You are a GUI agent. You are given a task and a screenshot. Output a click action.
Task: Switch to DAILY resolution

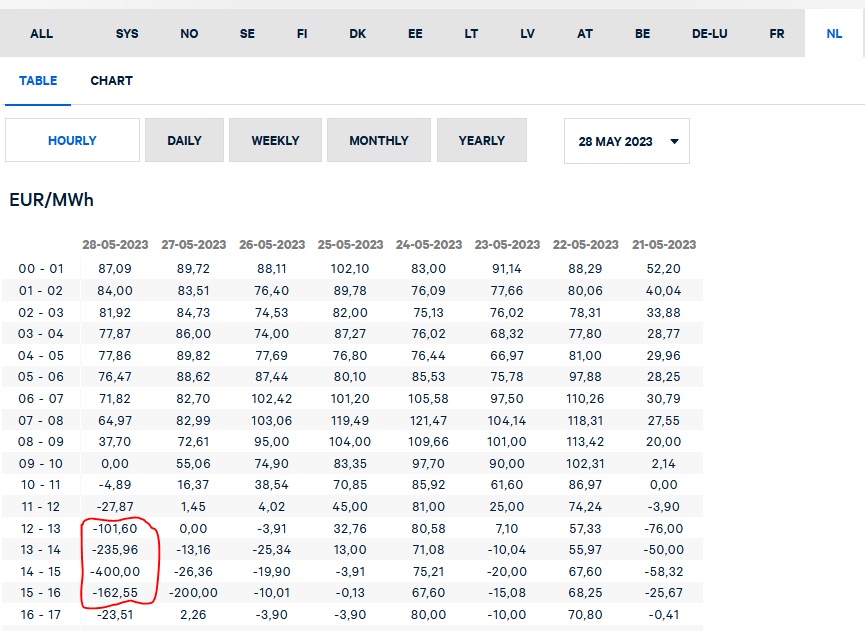click(184, 141)
